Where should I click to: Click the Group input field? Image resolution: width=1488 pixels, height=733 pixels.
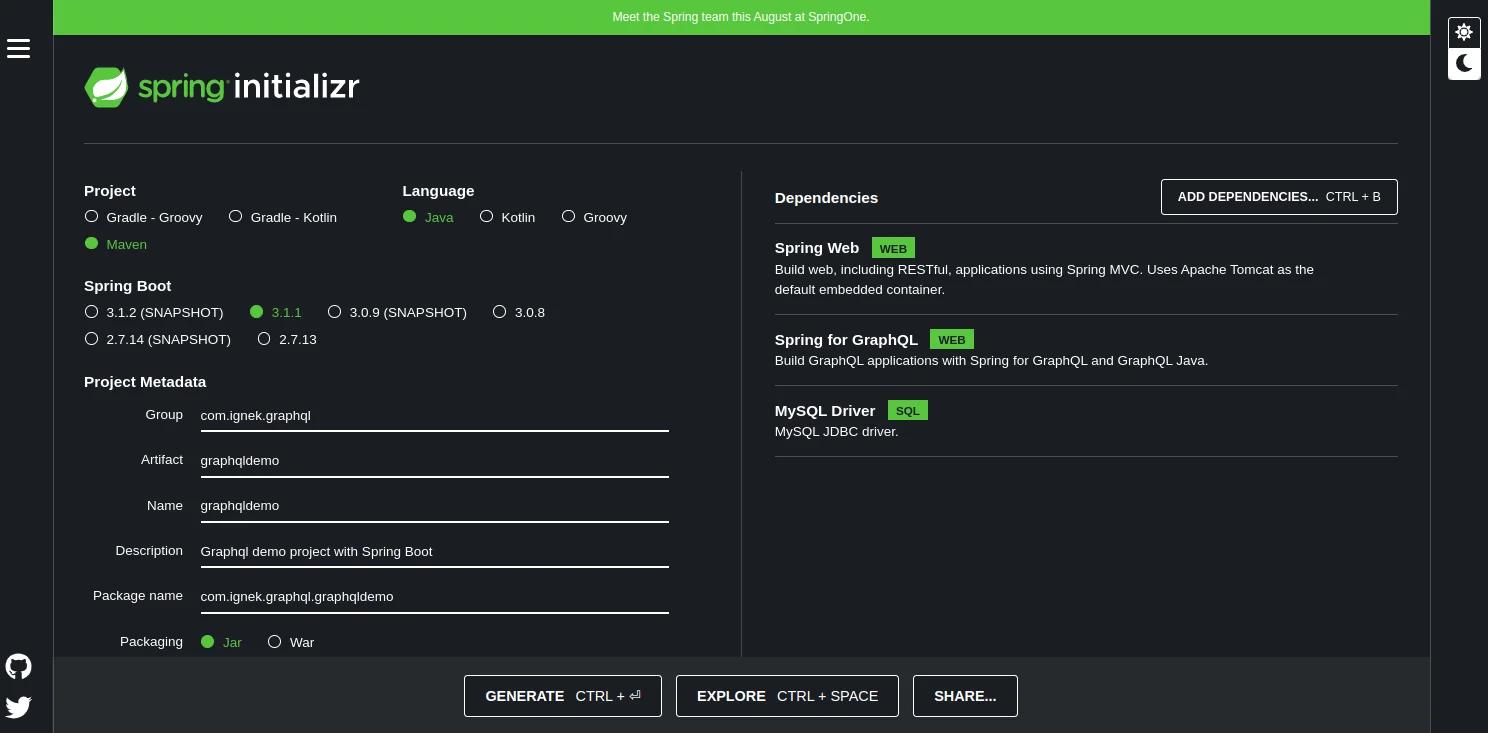[434, 416]
